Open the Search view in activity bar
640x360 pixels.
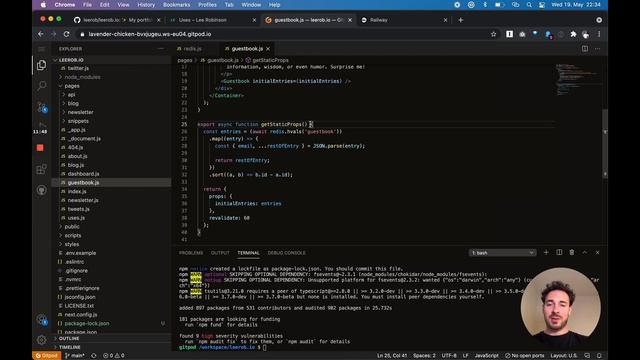(x=41, y=85)
